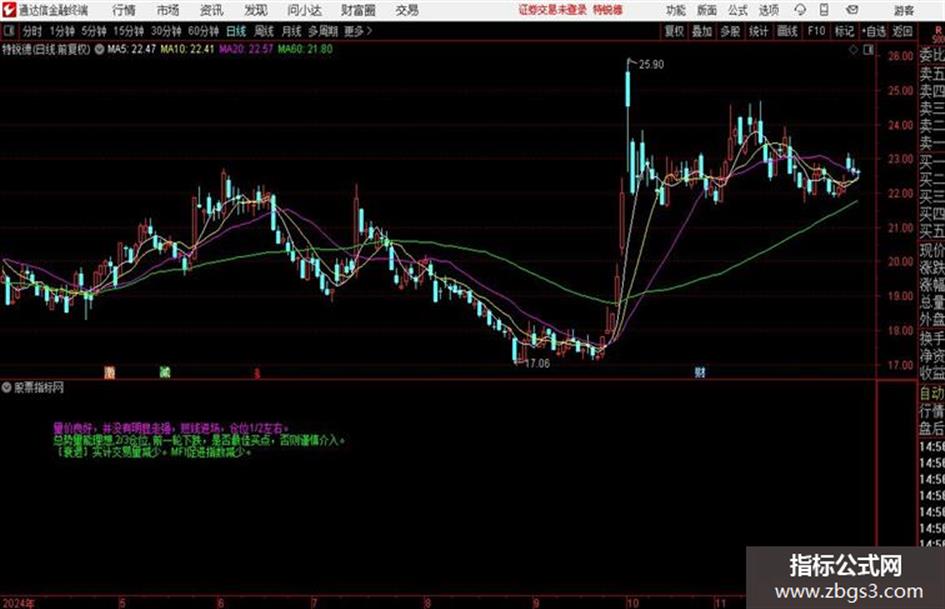
Task: Click the 复权 button
Action: pyautogui.click(x=674, y=31)
